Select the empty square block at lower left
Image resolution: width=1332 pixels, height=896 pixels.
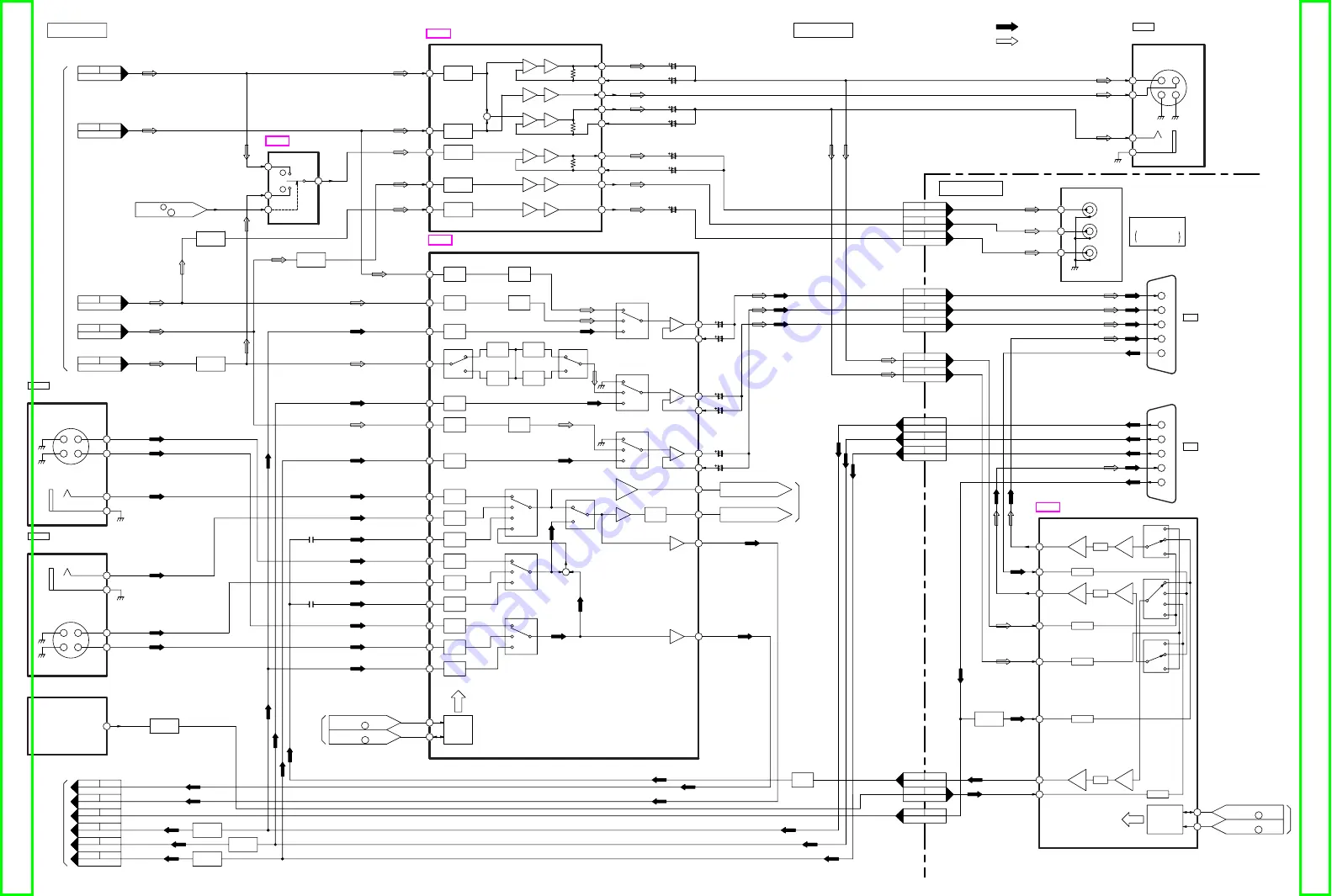pyautogui.click(x=67, y=726)
